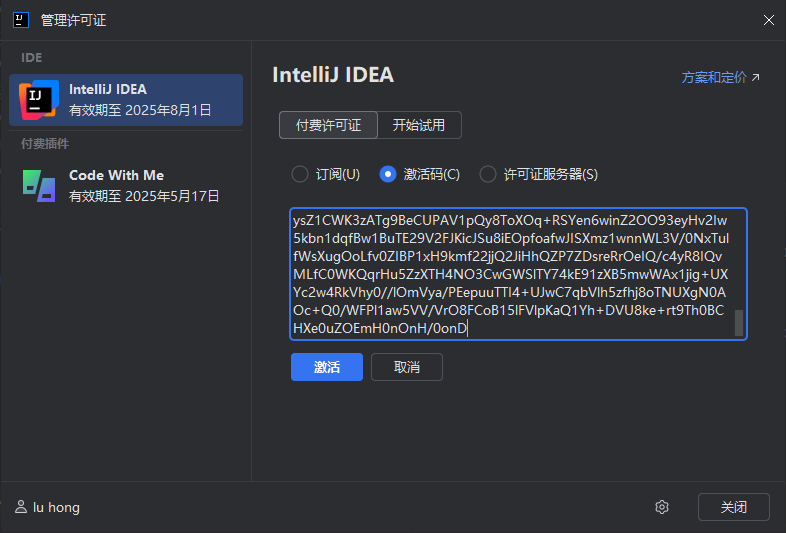This screenshot has height=533, width=786.
Task: Click the JetBrains window icon in title bar
Action: pyautogui.click(x=21, y=20)
